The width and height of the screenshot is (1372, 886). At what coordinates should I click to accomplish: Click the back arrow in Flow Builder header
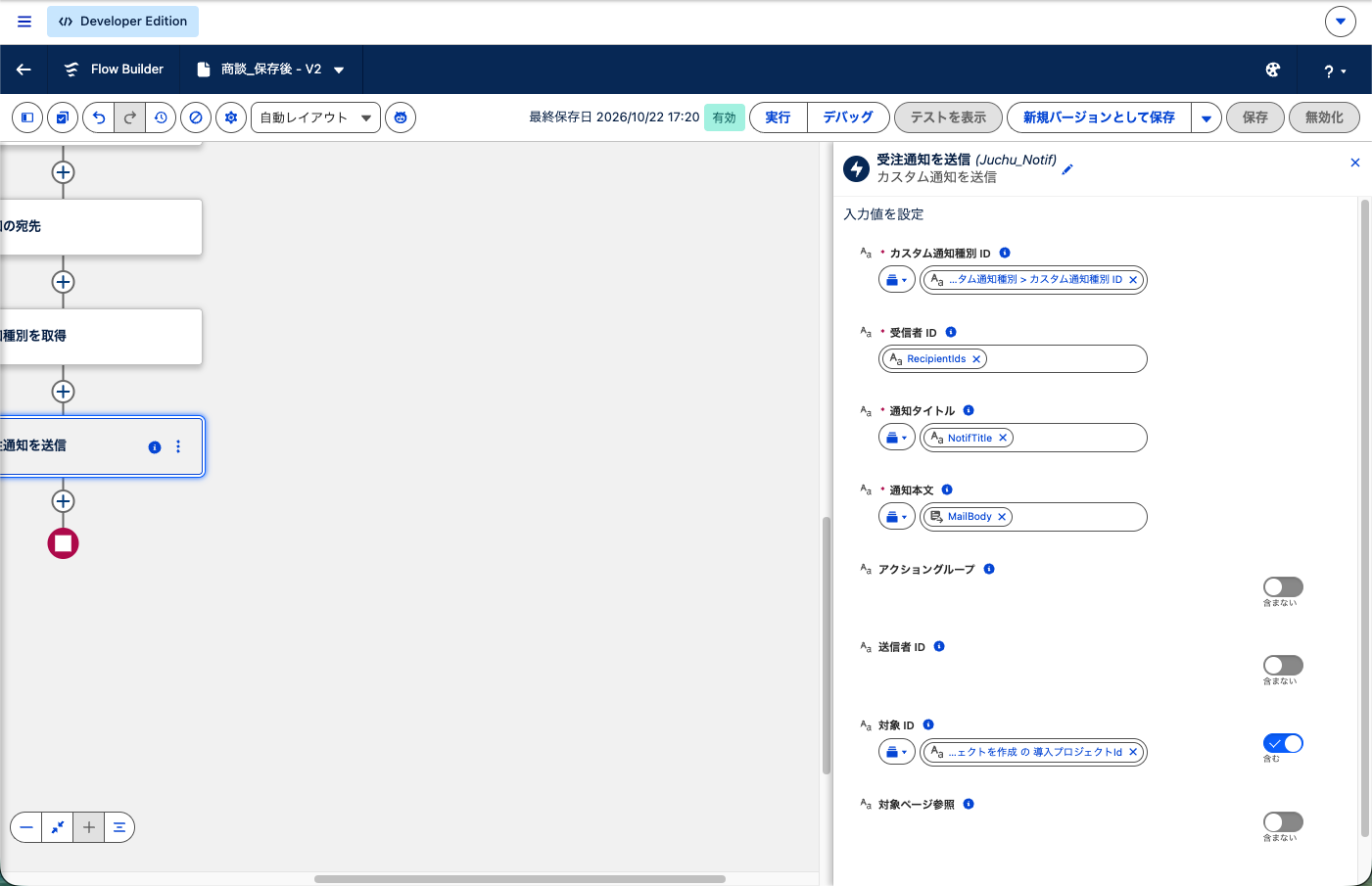coord(24,70)
